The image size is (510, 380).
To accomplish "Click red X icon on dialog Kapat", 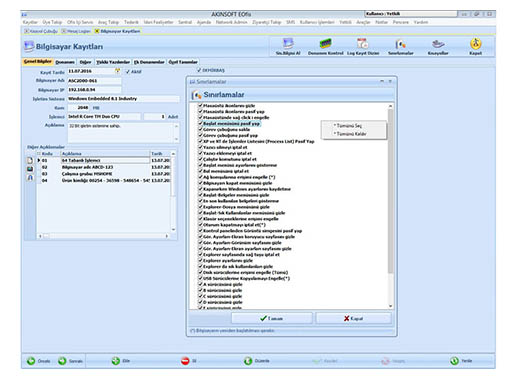I will point(347,318).
